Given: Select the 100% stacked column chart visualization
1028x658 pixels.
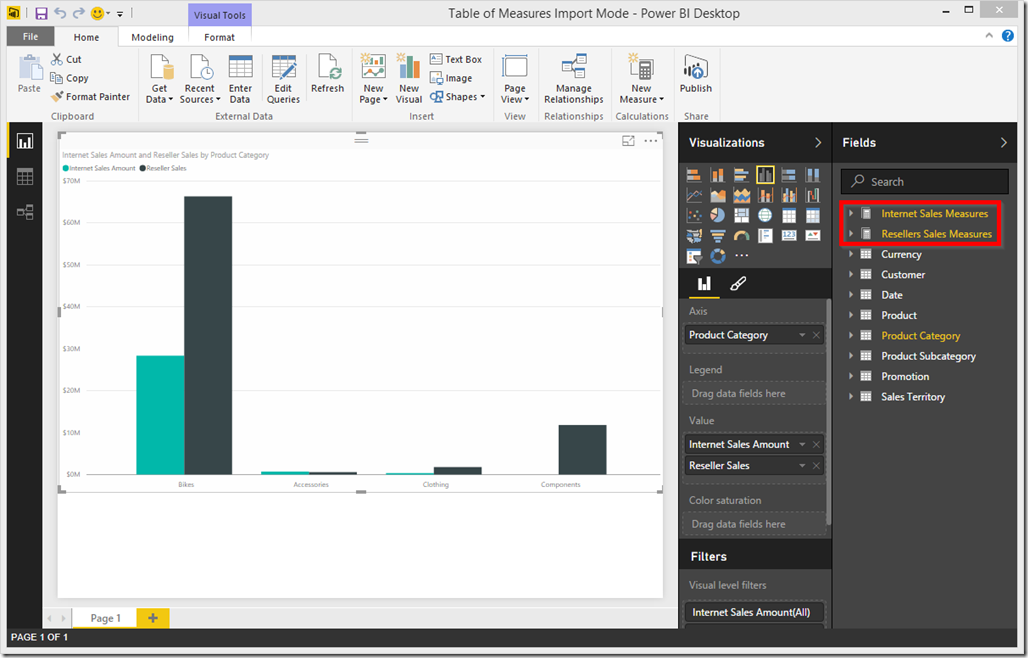Looking at the screenshot, I should click(x=813, y=175).
